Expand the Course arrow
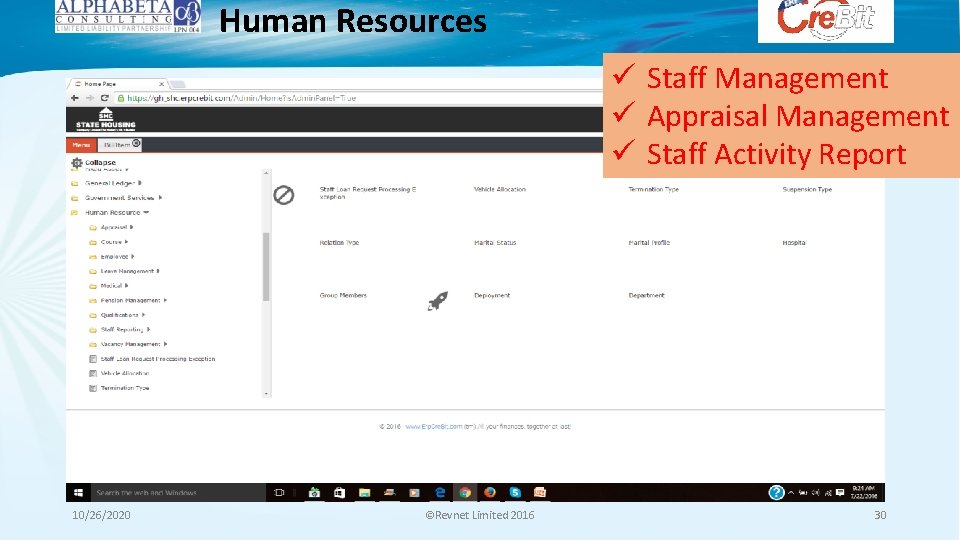Screen dimensions: 960x540 126,242
